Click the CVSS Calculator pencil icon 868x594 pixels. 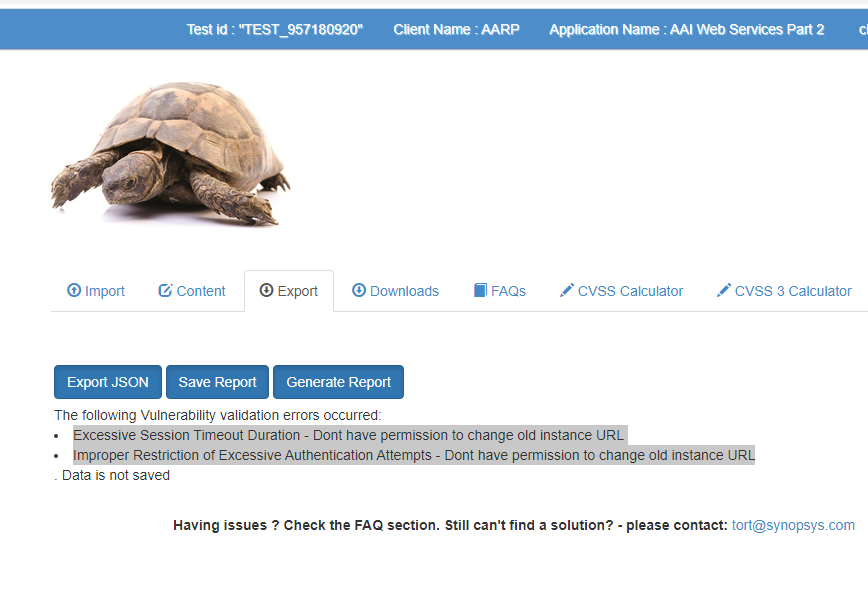click(566, 290)
